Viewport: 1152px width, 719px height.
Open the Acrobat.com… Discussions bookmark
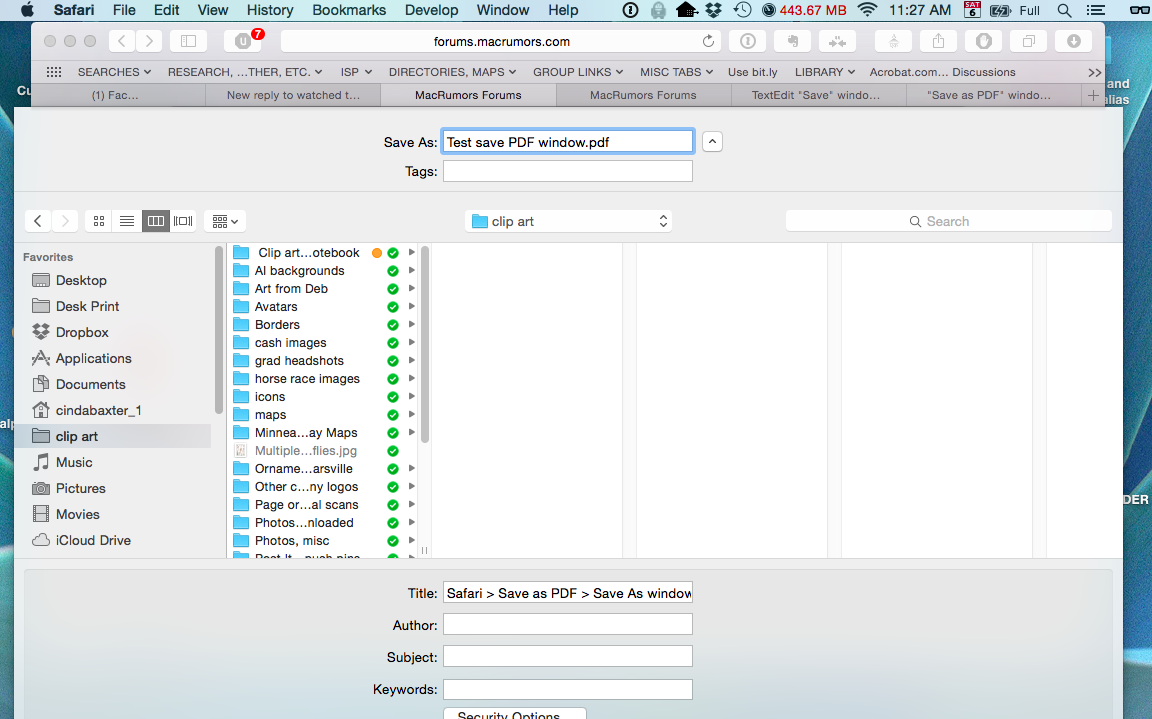(x=942, y=72)
